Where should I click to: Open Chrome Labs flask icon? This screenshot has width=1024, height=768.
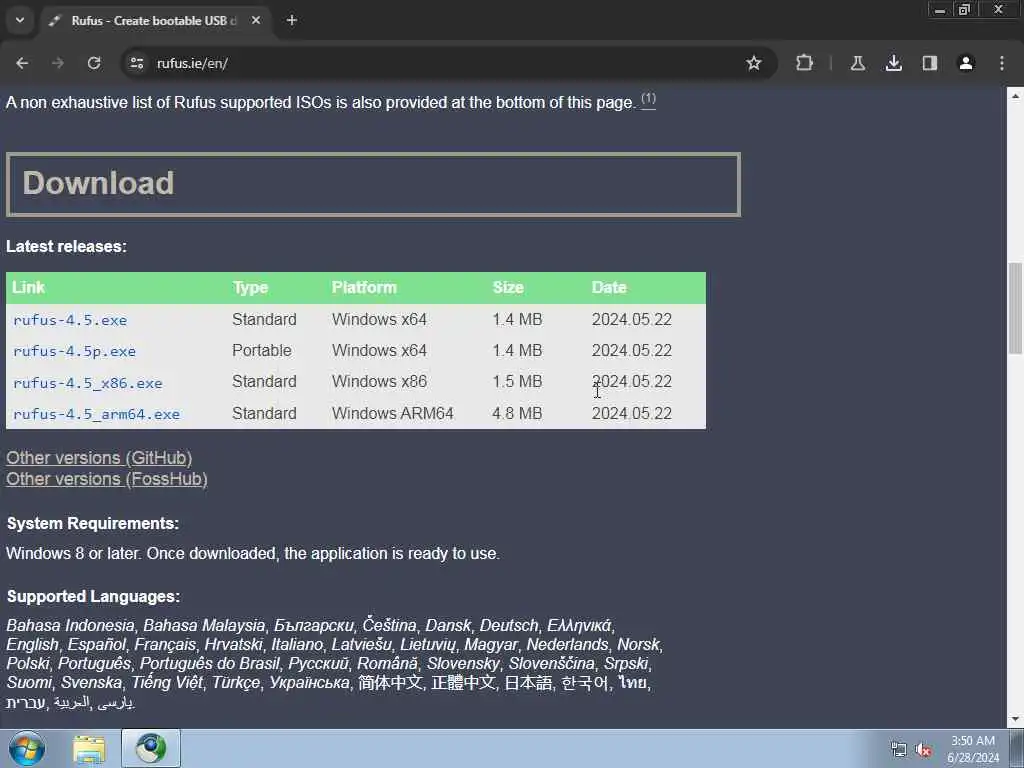[x=857, y=63]
